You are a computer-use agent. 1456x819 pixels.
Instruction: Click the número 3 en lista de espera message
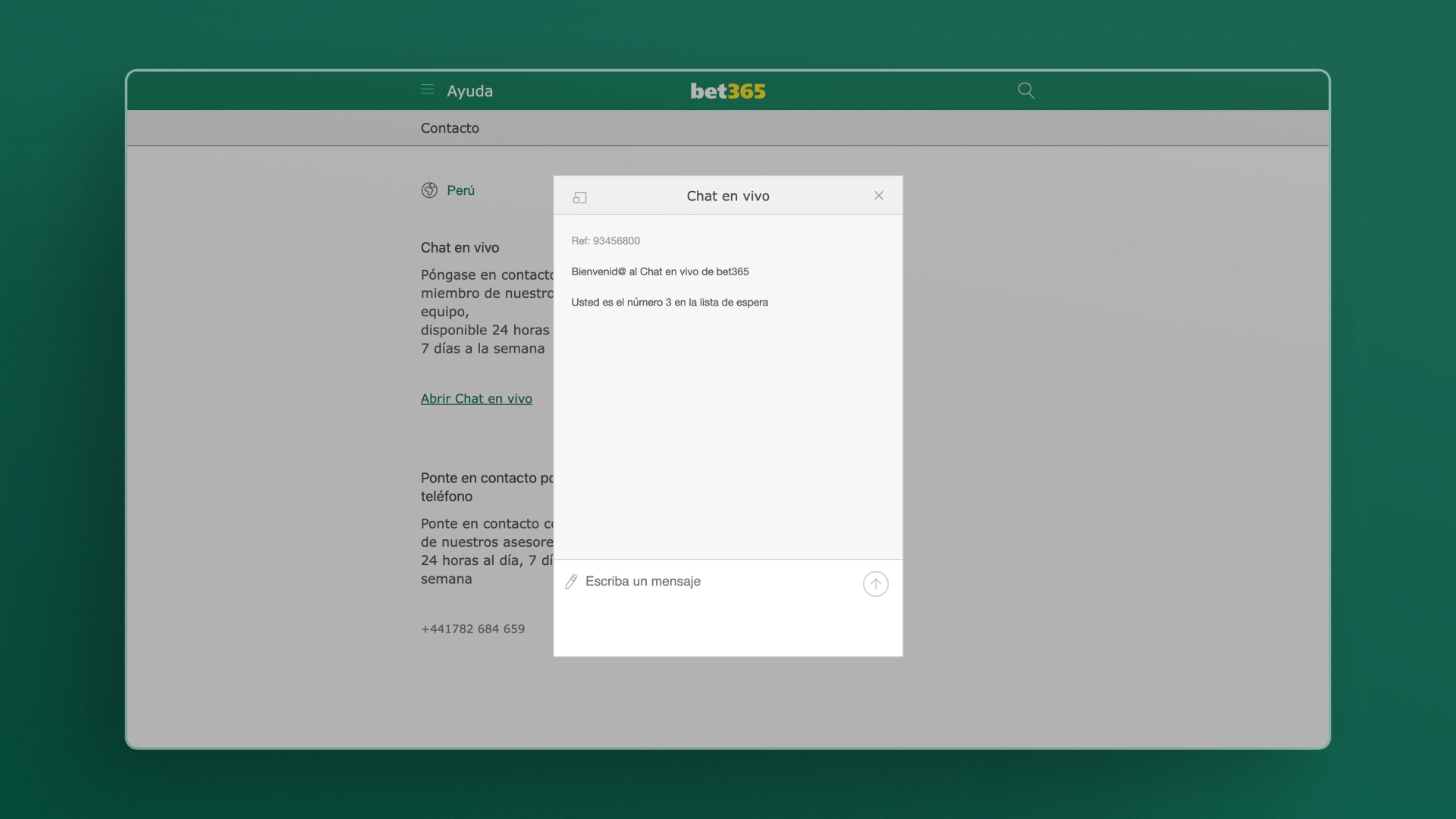pos(670,303)
